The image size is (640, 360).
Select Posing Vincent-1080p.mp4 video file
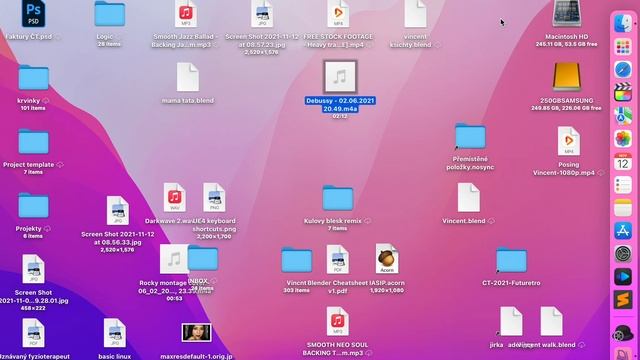[569, 141]
